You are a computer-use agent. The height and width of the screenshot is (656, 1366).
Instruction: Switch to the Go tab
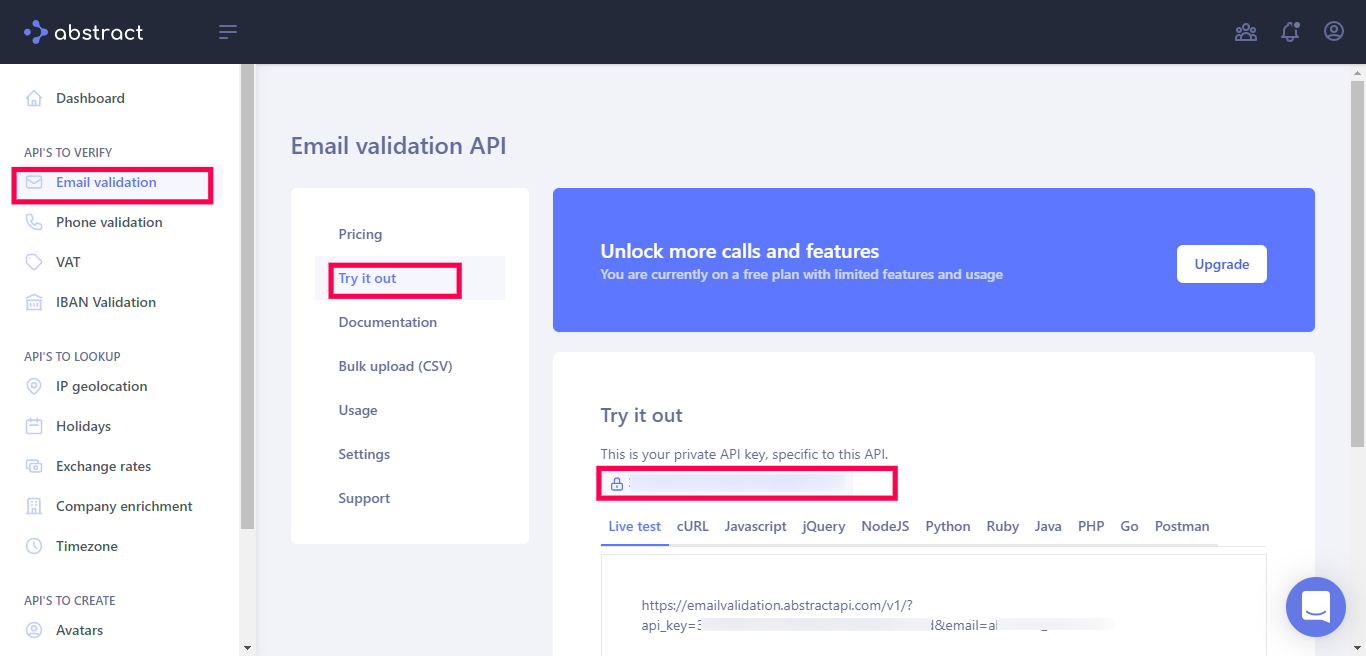pyautogui.click(x=1130, y=526)
